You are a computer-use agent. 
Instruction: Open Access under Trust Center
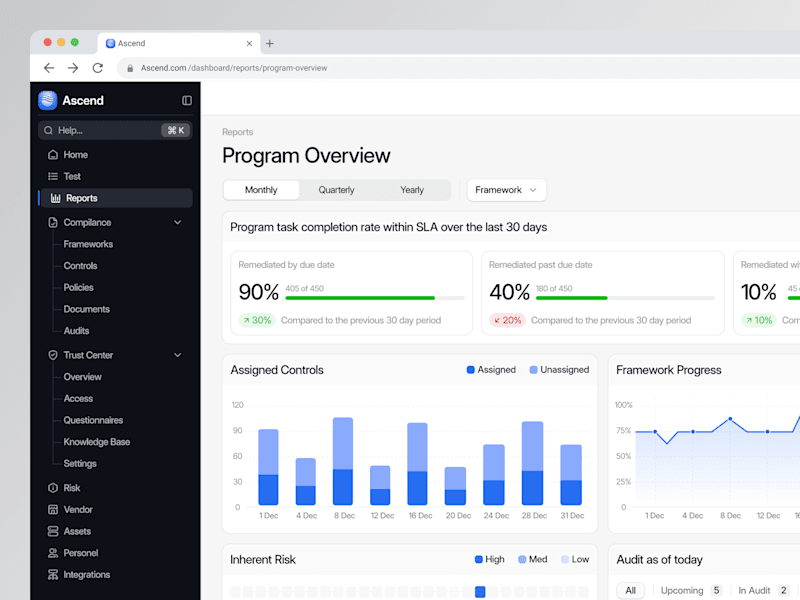pyautogui.click(x=78, y=398)
